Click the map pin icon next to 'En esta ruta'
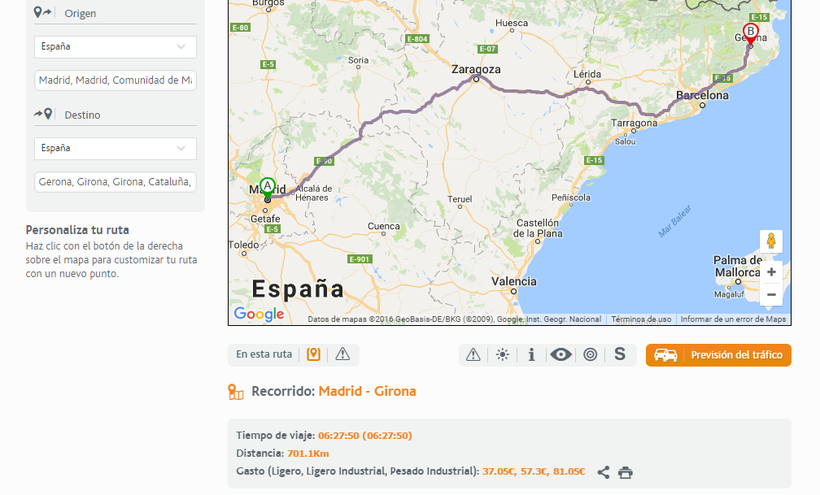 coord(313,354)
